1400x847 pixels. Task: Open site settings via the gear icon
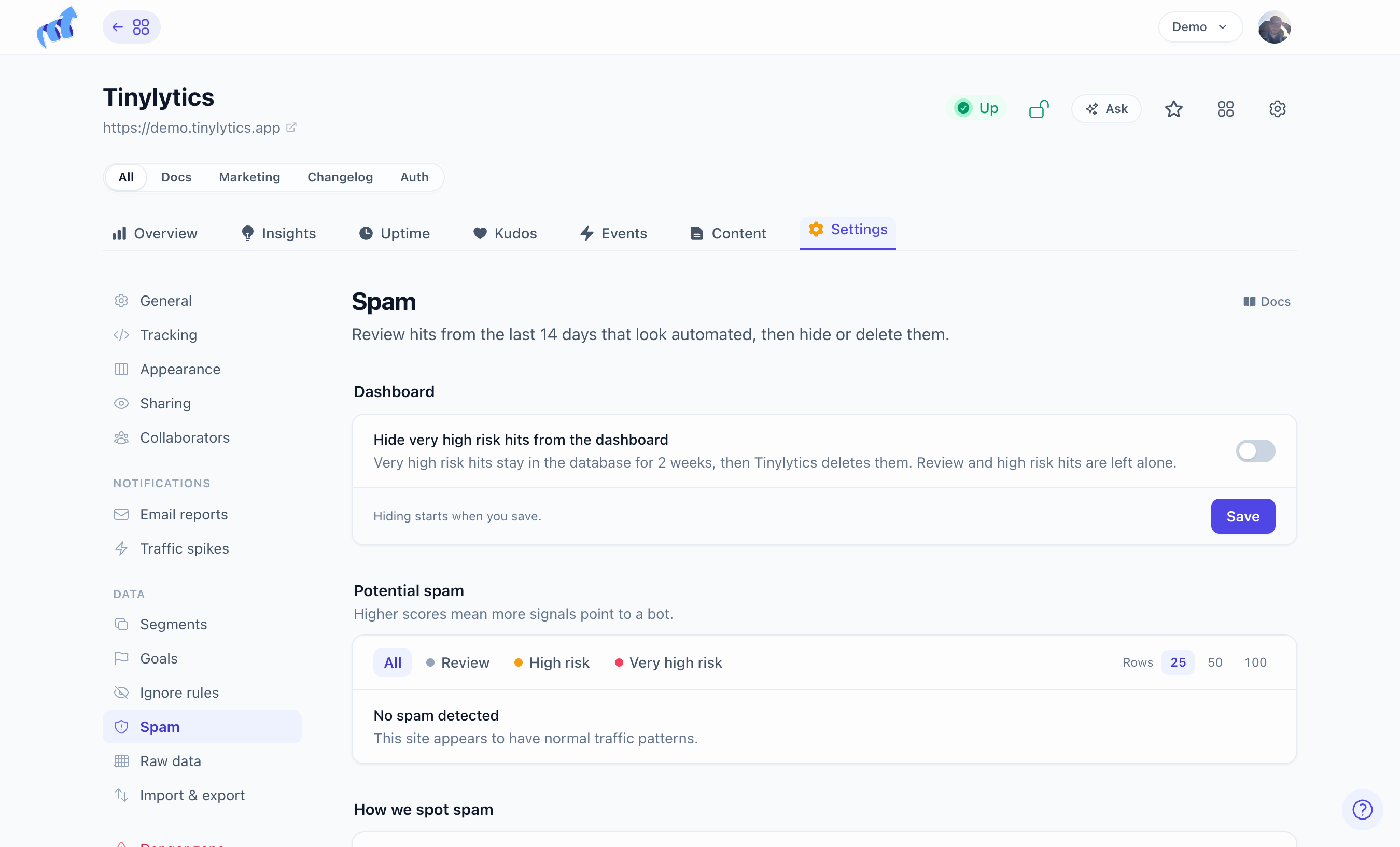tap(1277, 108)
